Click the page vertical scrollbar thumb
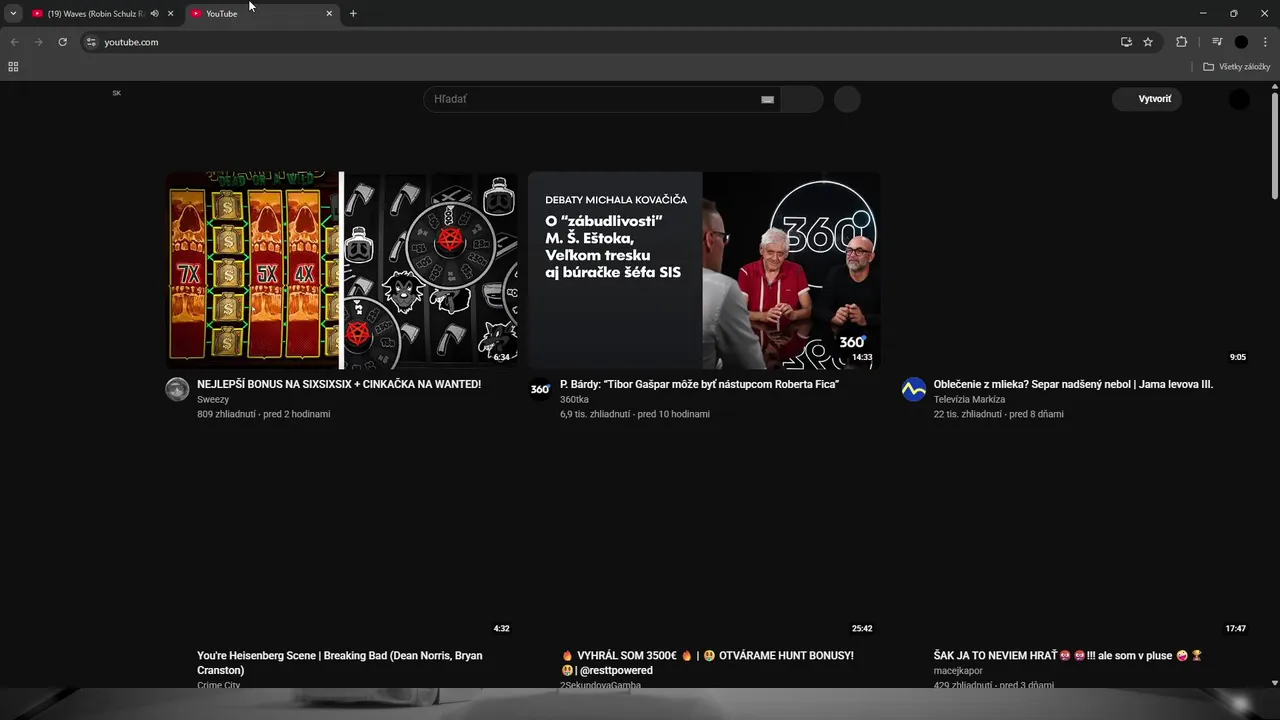Viewport: 1280px width, 720px height. [x=1274, y=146]
